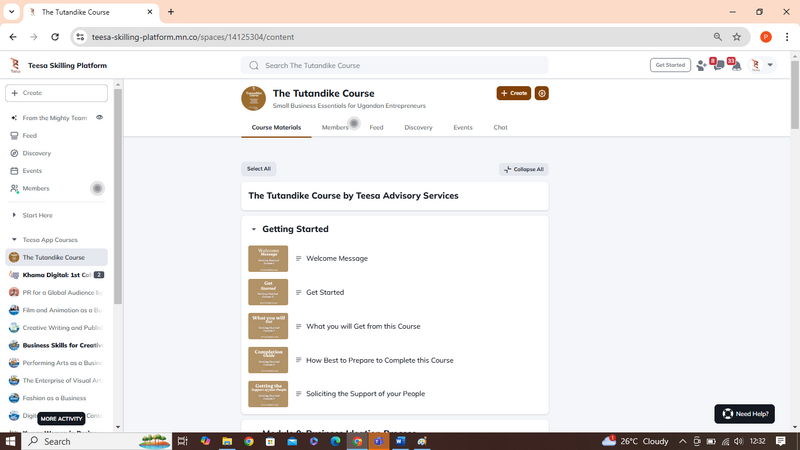800x450 pixels.
Task: Open How Best to Prepare lesson
Action: (379, 360)
